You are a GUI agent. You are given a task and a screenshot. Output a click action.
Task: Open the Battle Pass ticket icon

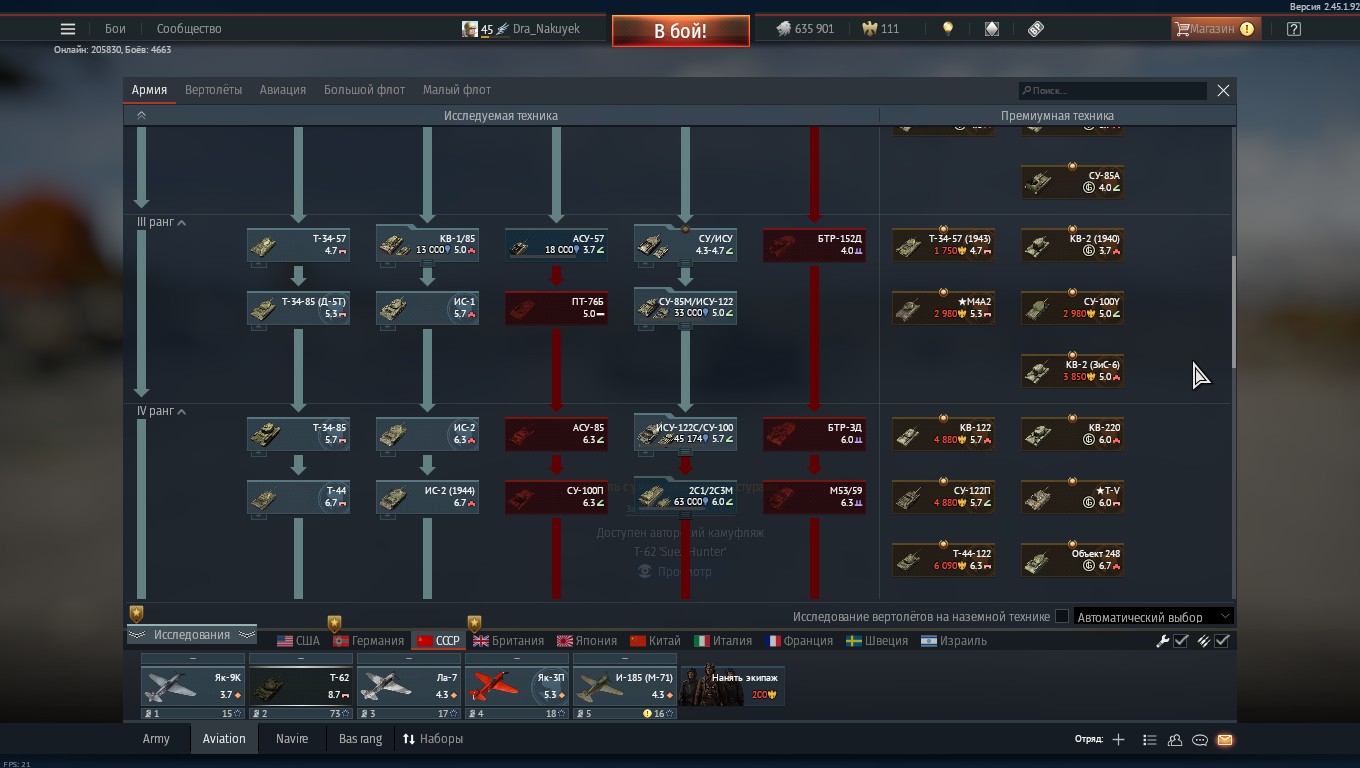click(1036, 29)
